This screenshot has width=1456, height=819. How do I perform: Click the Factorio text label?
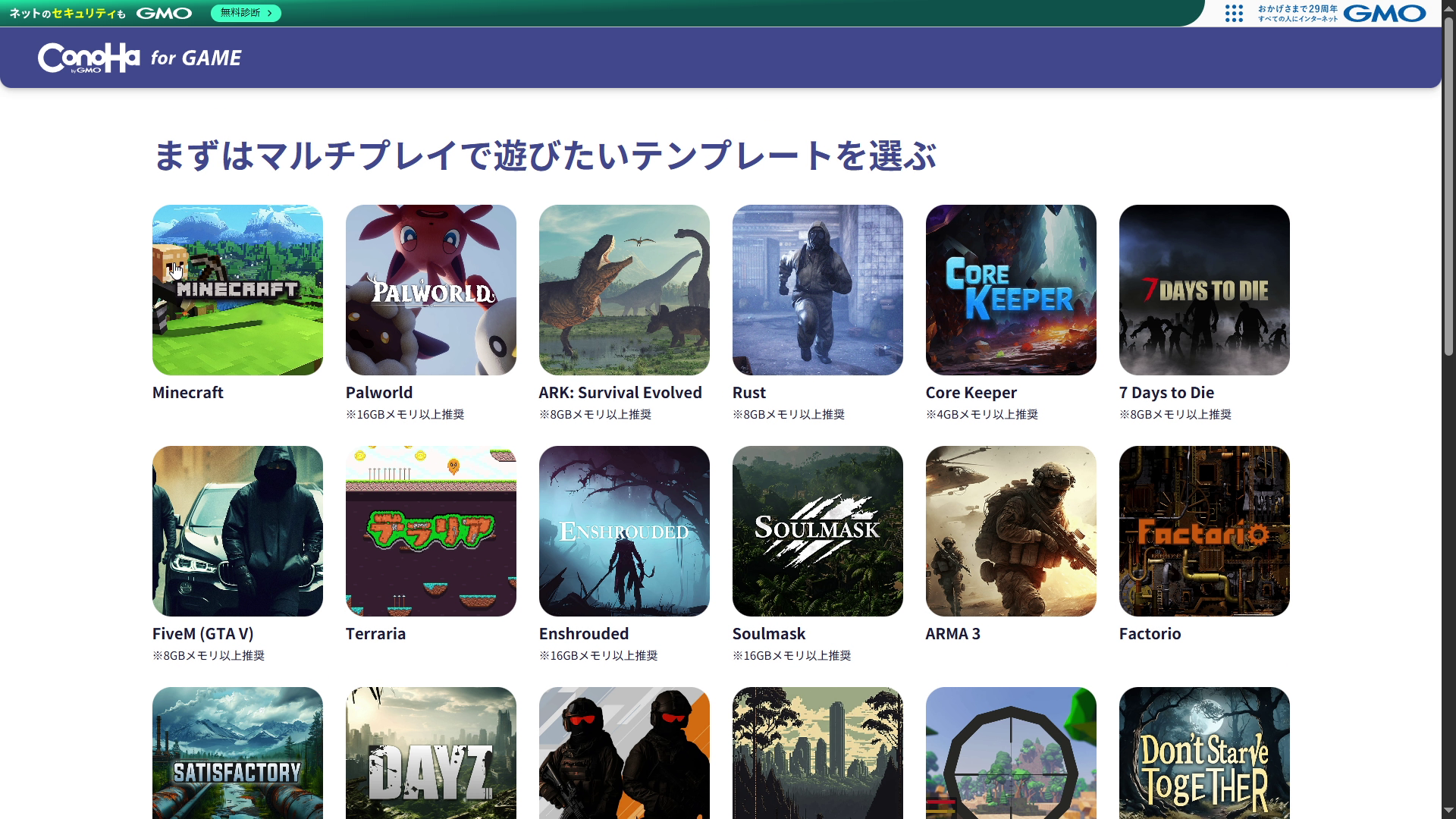[x=1150, y=634]
